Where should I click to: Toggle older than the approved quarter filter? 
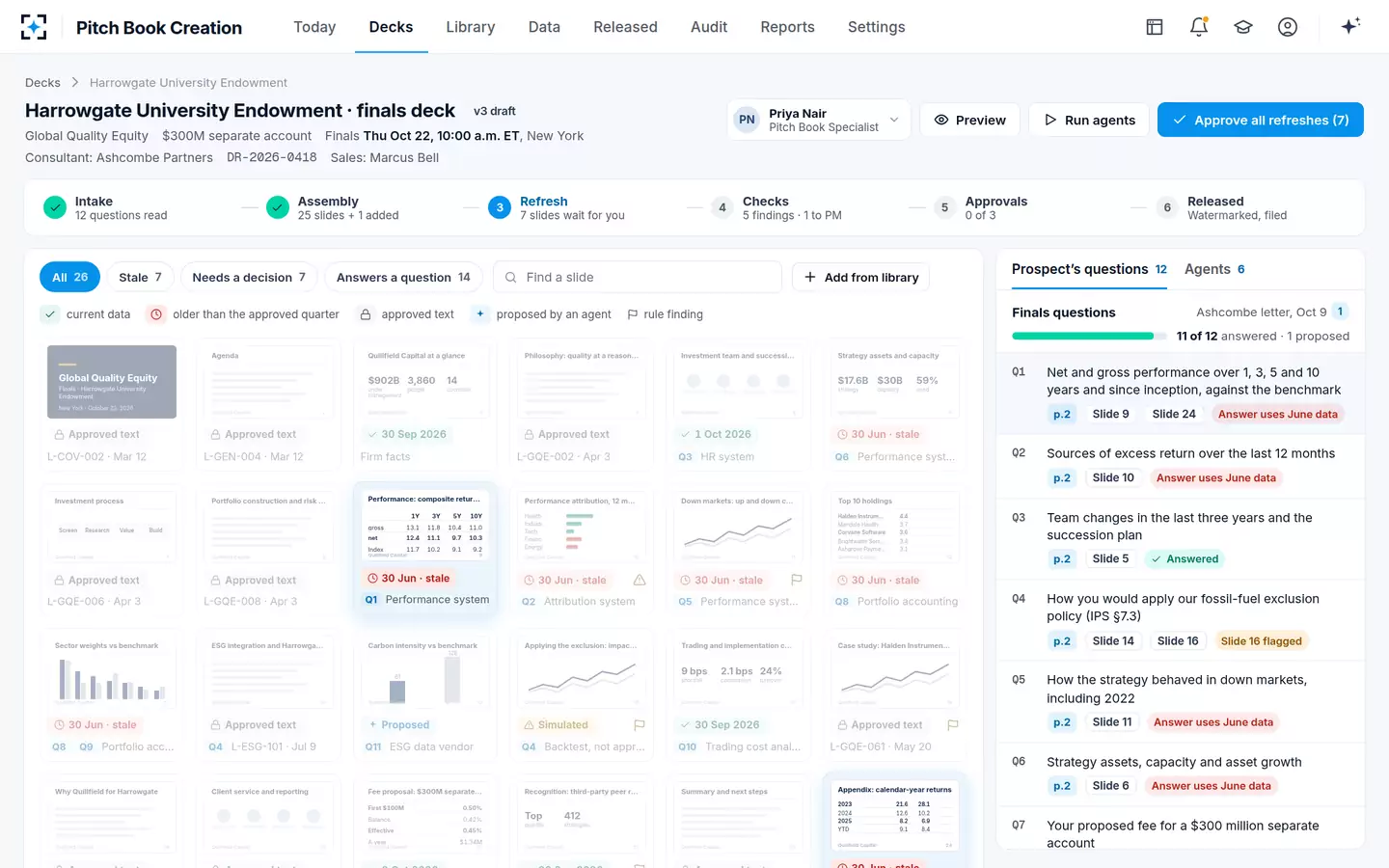tap(243, 314)
